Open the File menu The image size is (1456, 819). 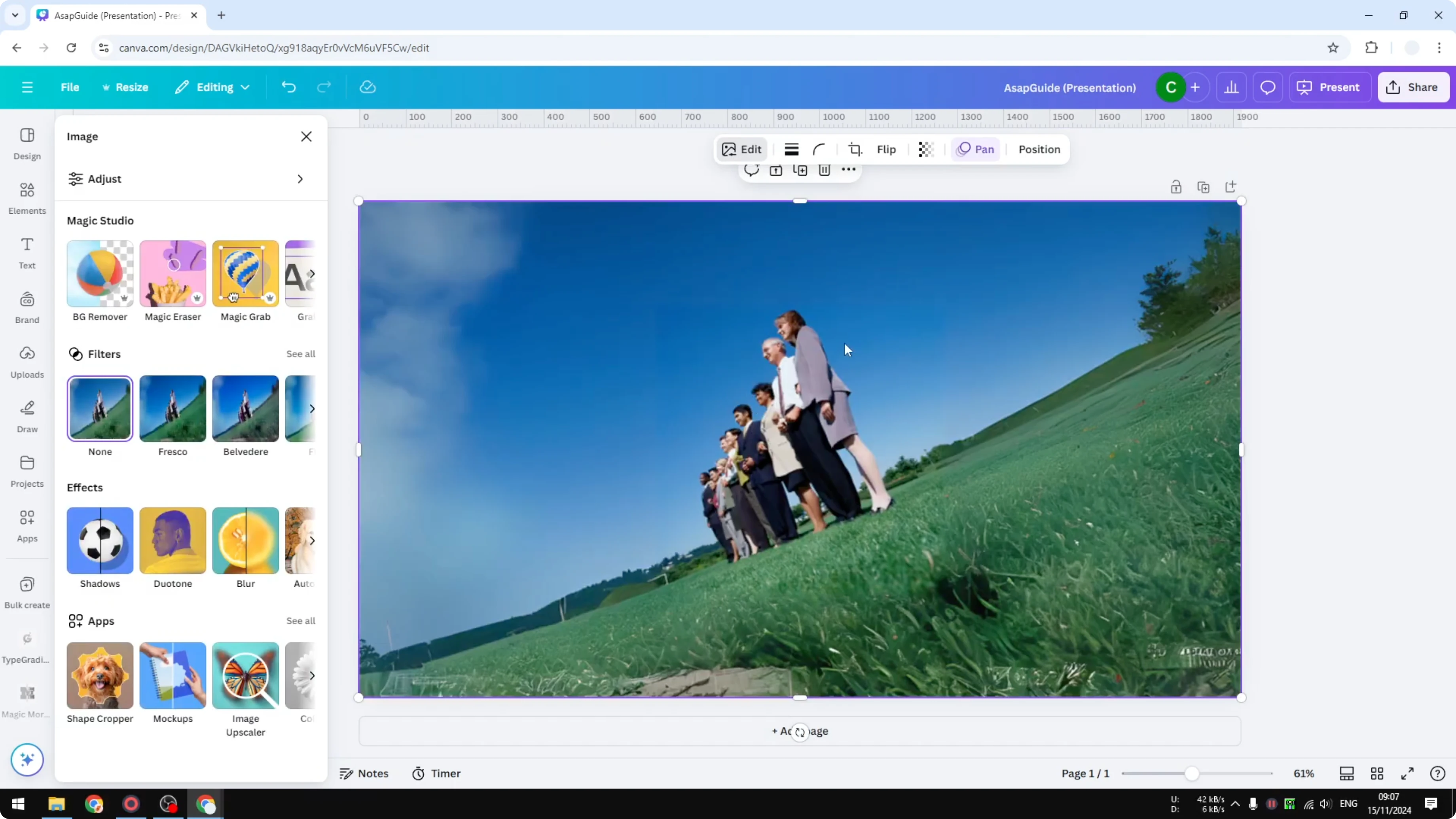tap(70, 87)
